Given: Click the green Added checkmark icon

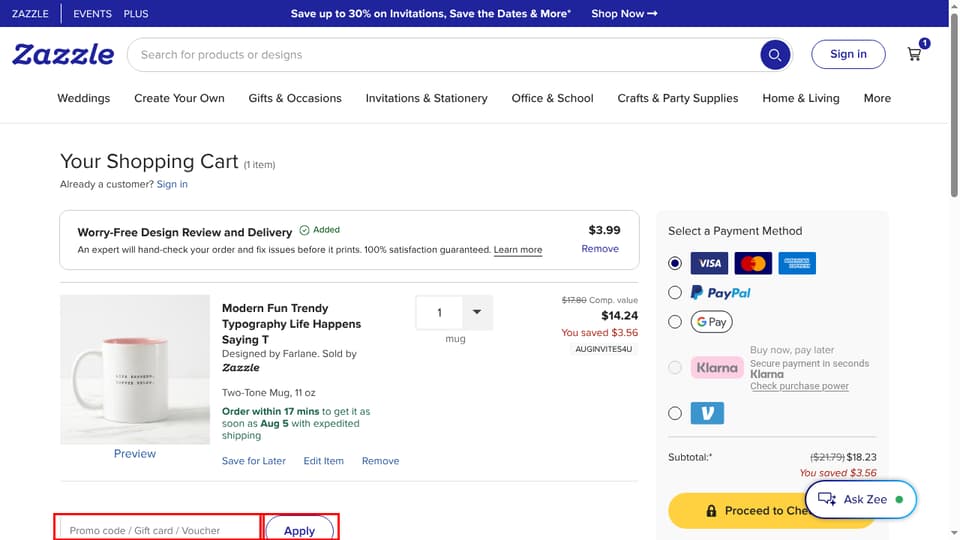Looking at the screenshot, I should (304, 230).
